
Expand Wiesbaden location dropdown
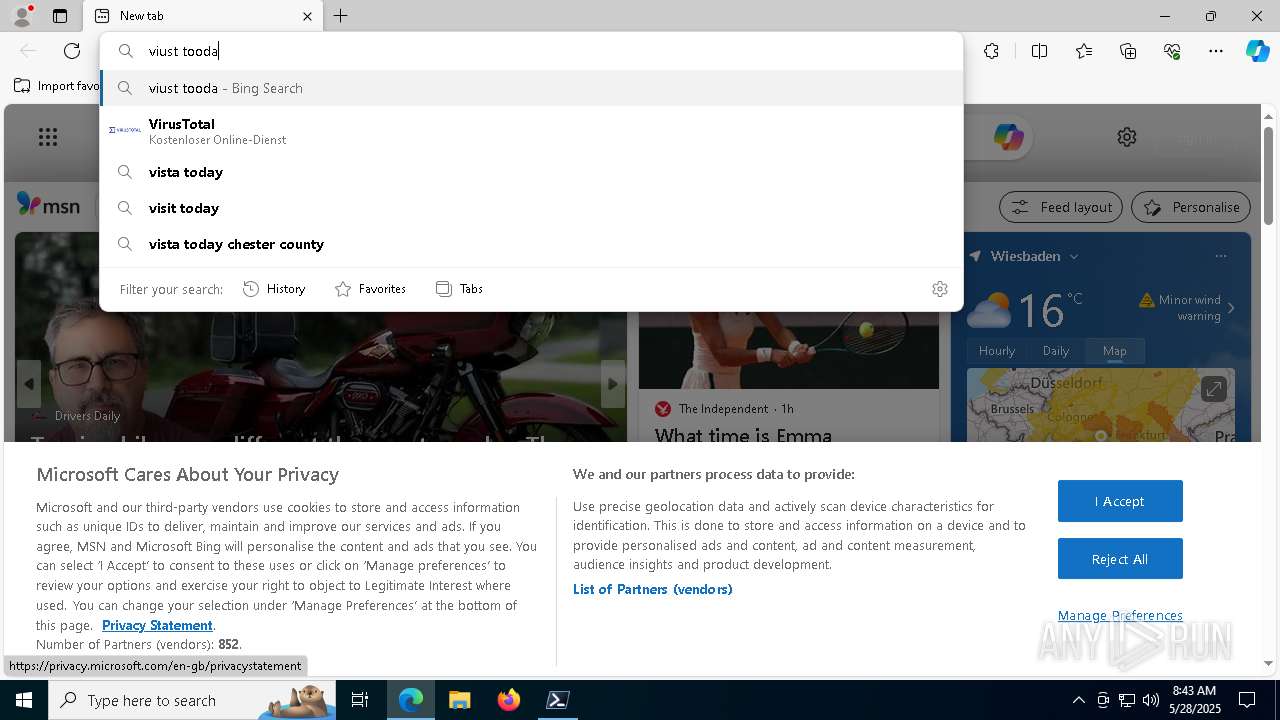coord(1074,257)
